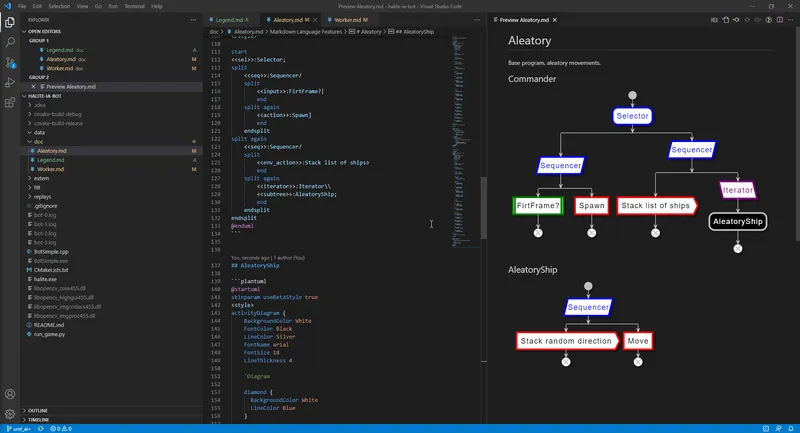This screenshot has width=800, height=433.
Task: Open Source Control view in activity bar
Action: [10, 63]
